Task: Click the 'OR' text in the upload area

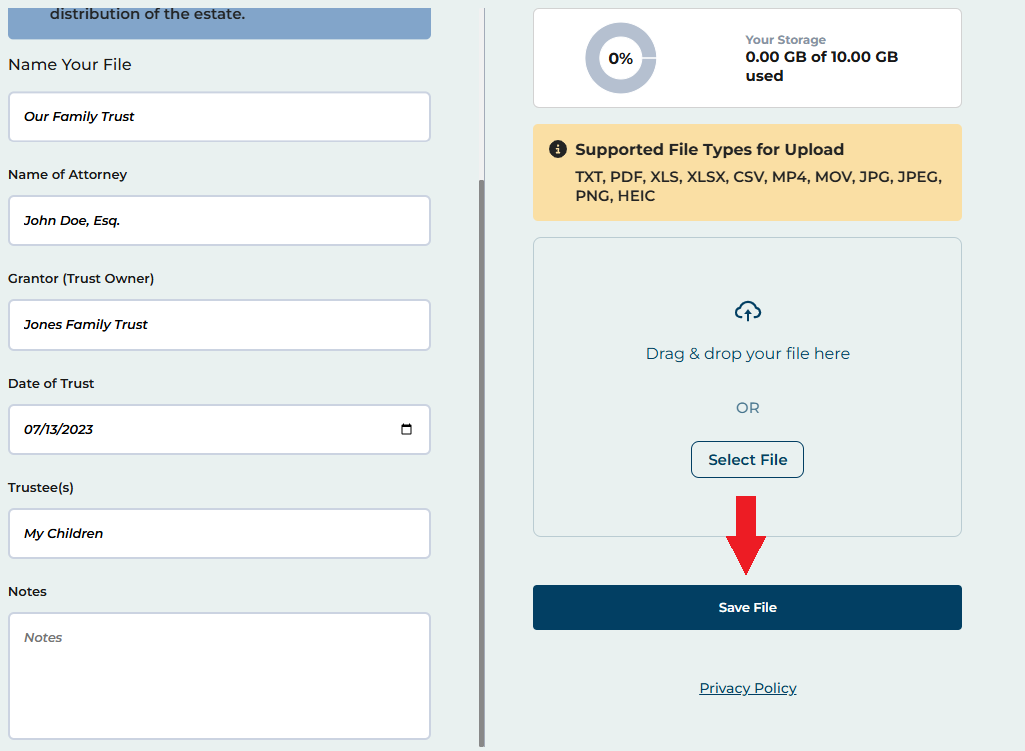Action: pos(747,408)
